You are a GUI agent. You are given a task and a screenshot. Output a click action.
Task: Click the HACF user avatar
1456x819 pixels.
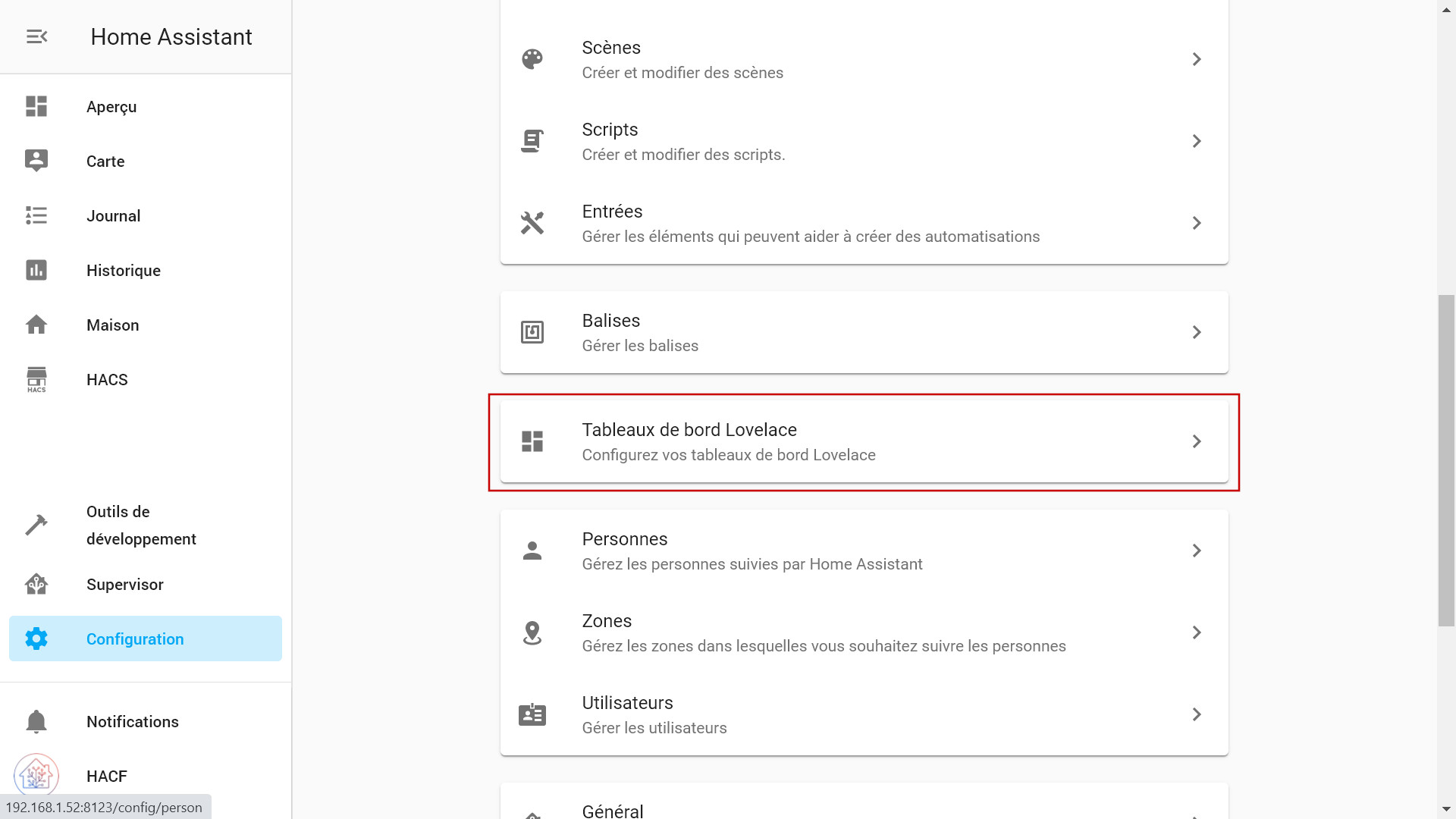(36, 775)
